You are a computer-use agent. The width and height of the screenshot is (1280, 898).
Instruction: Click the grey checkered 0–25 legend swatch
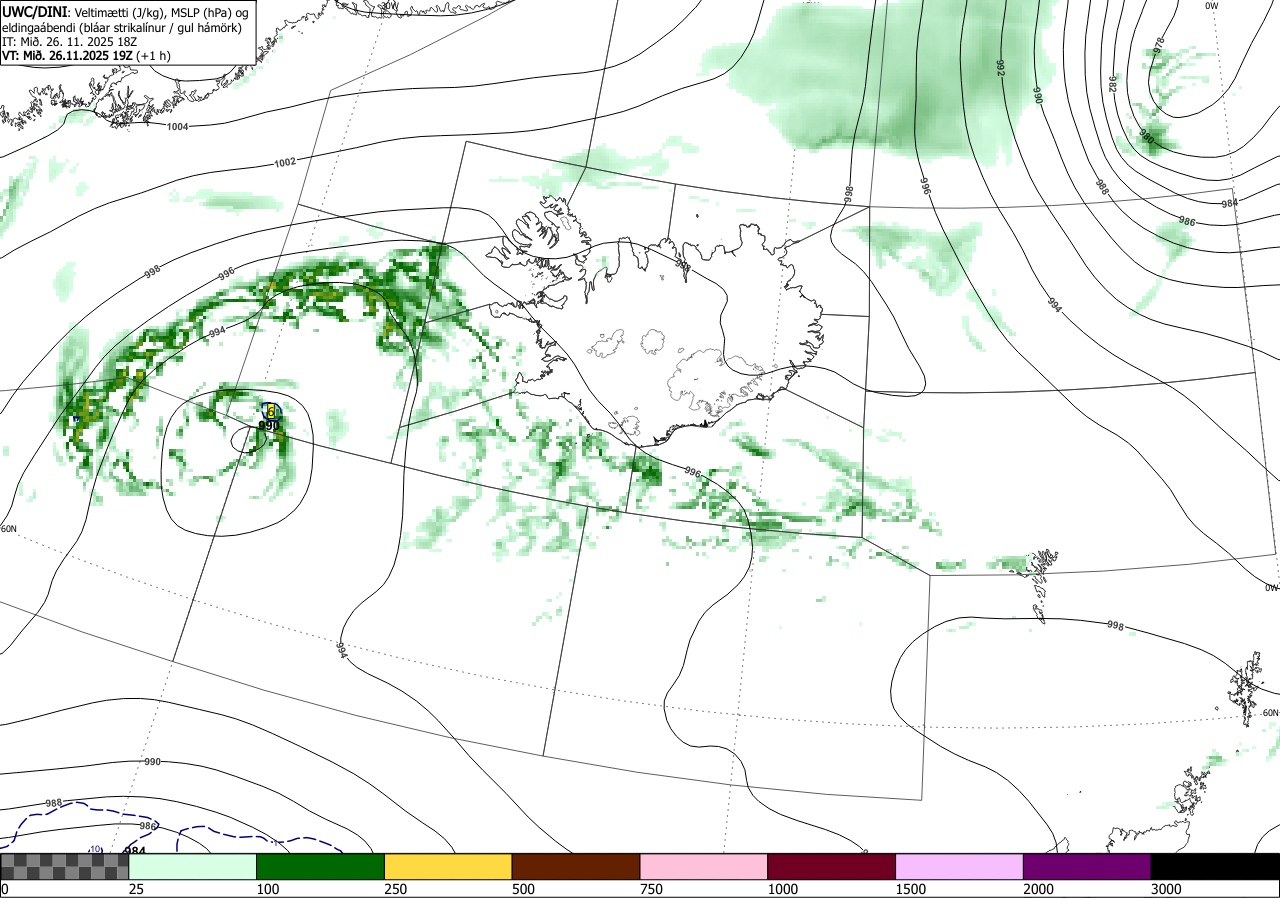pyautogui.click(x=64, y=866)
